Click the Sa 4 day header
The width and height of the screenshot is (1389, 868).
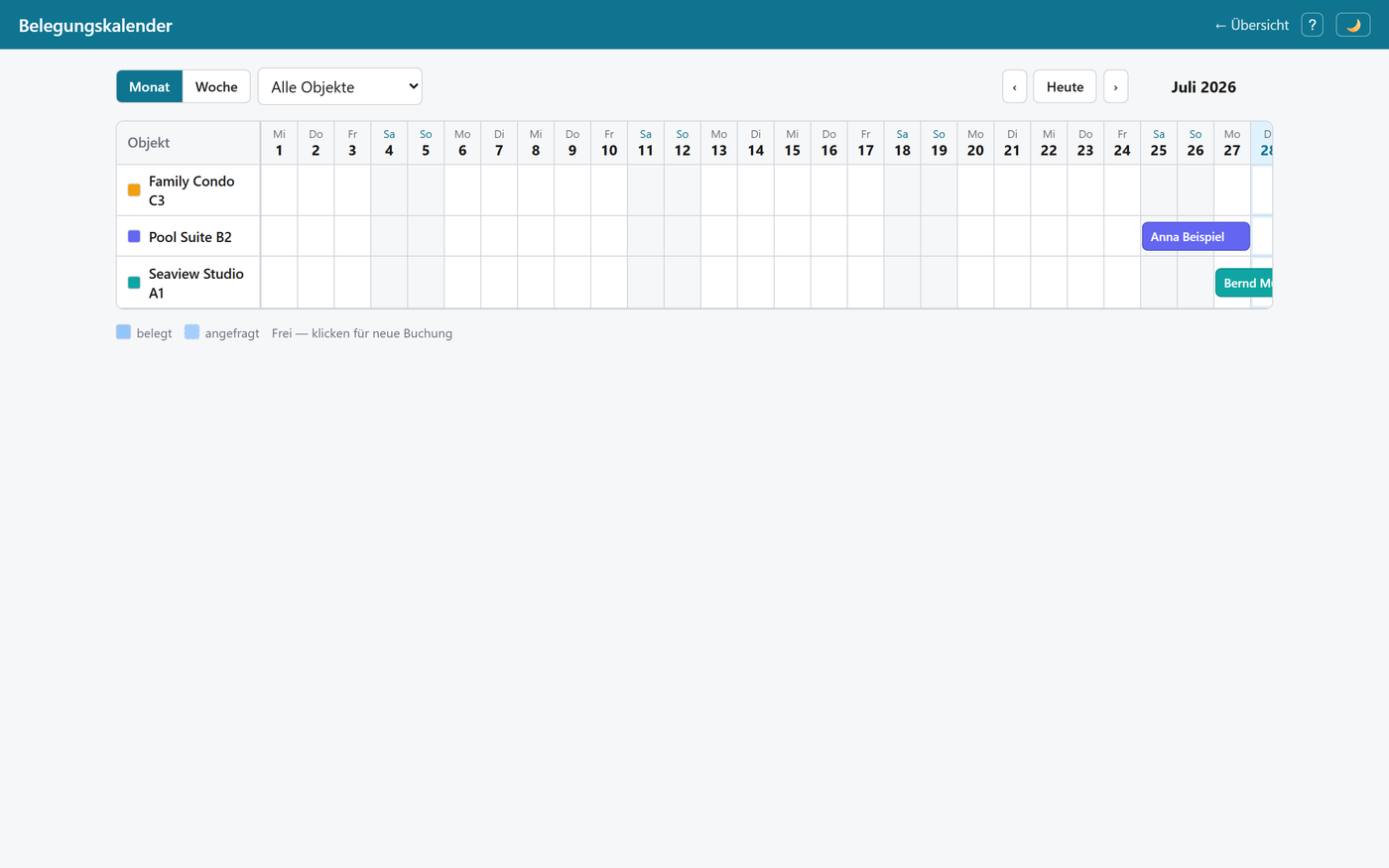click(389, 143)
